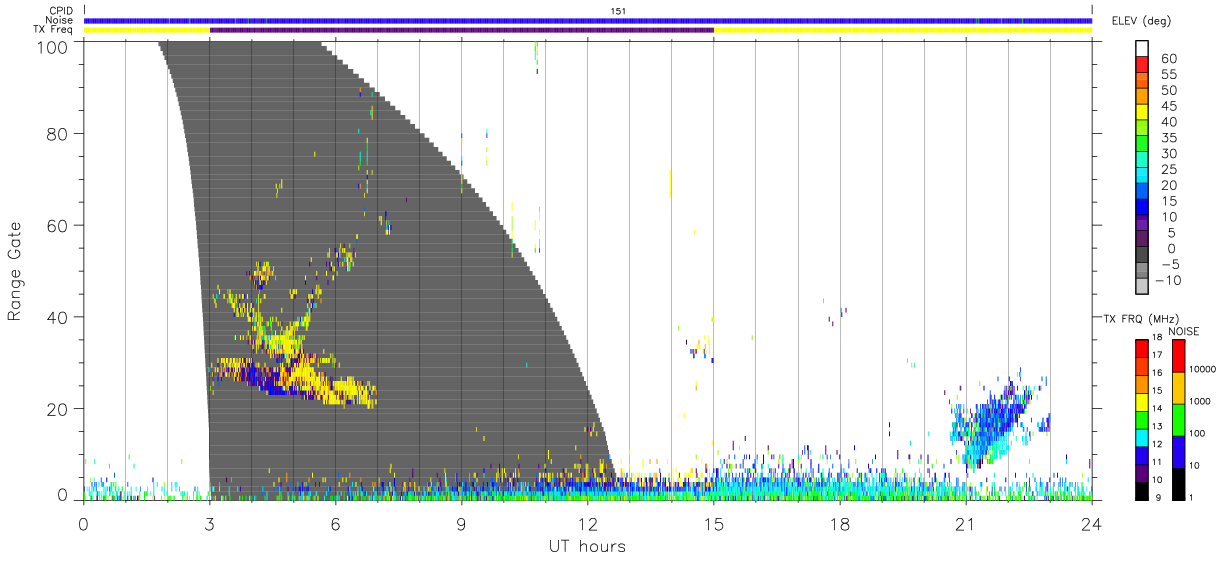Screen dimensions: 1228x567
Task: Pick the white top swatch of the ELEV colorbar
Action: click(x=1142, y=47)
